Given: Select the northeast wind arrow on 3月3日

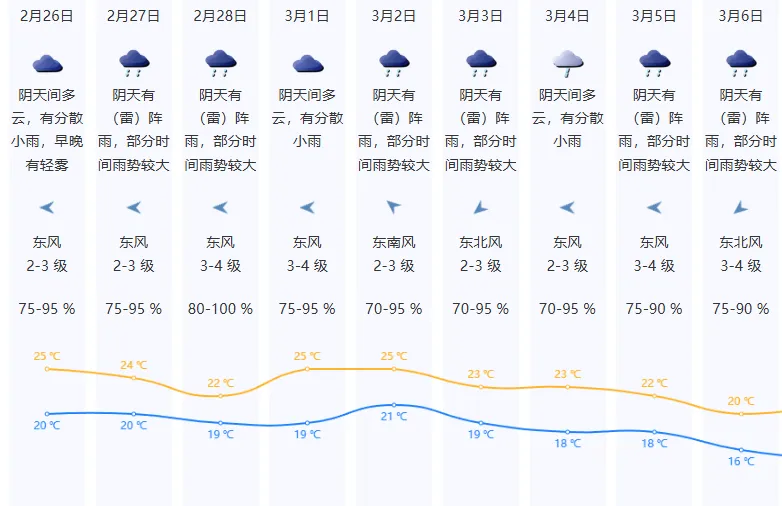Looking at the screenshot, I should click(480, 207).
